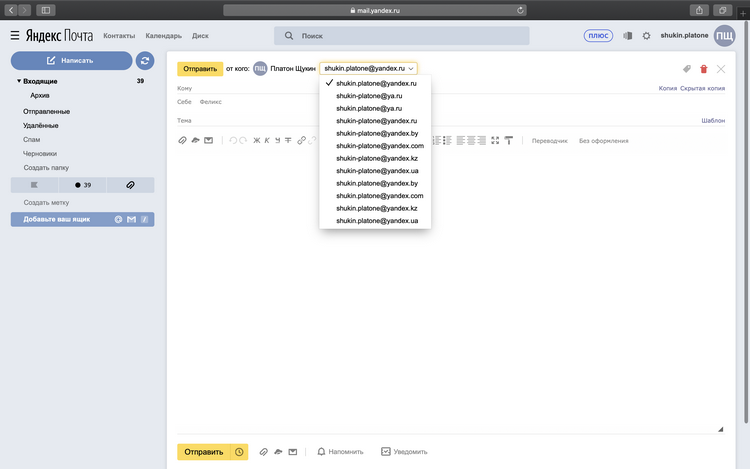Open mail settings gear icon
750x469 pixels.
pos(646,36)
